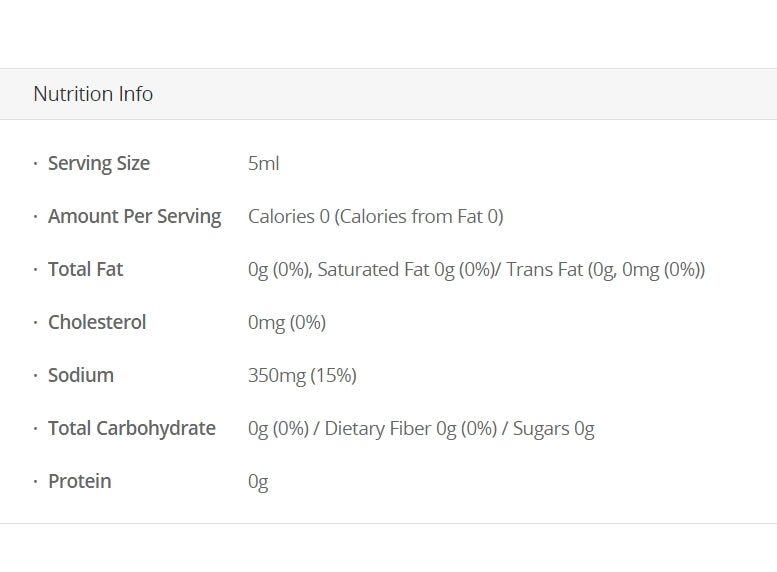The width and height of the screenshot is (777, 572).
Task: Click the Protein label
Action: click(80, 481)
